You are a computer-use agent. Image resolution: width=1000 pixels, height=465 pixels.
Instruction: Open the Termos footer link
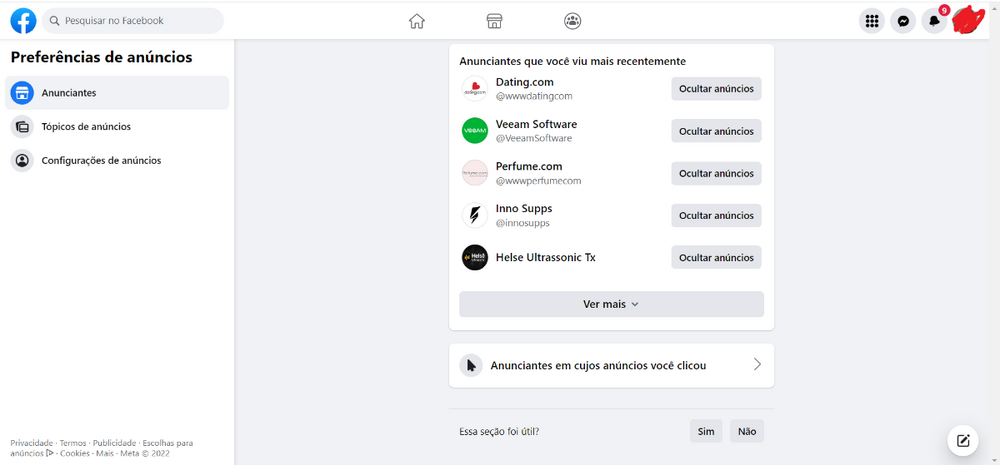point(73,443)
